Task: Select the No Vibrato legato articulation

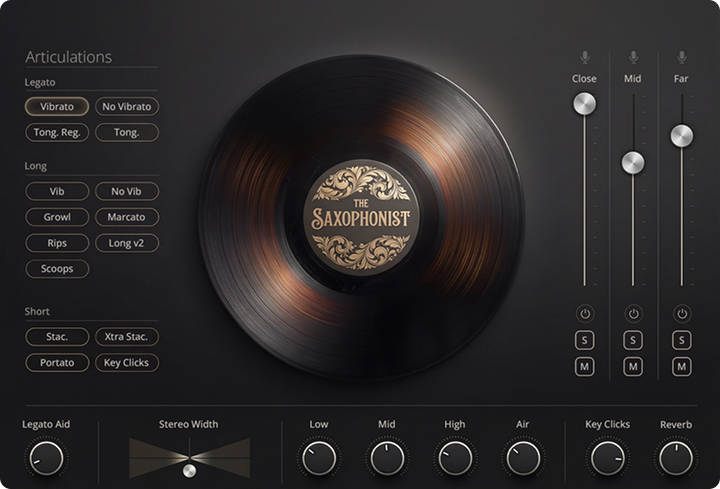Action: [x=127, y=107]
